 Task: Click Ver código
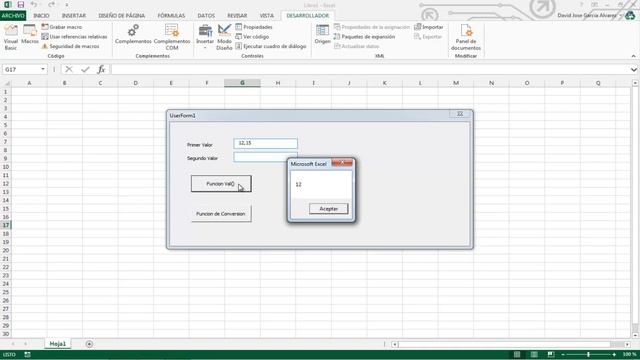(252, 37)
